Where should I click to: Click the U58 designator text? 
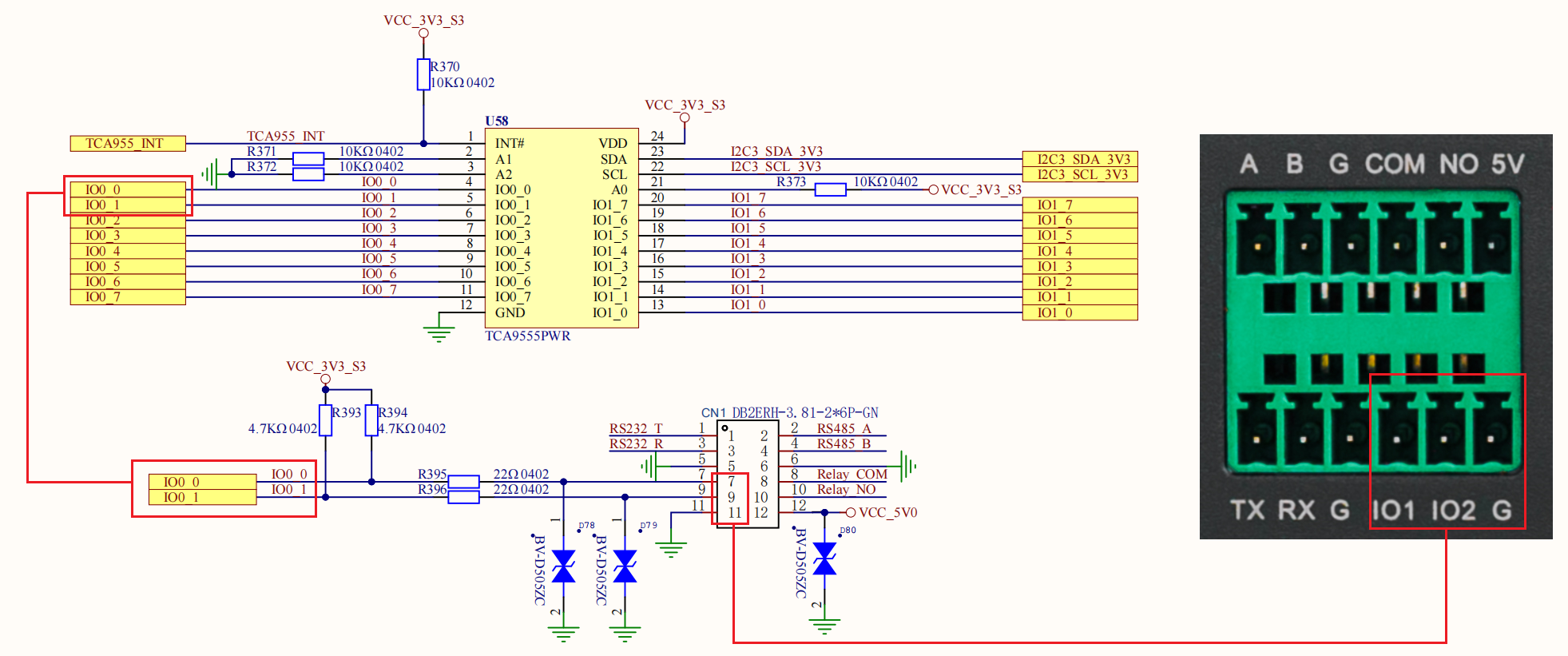click(497, 121)
